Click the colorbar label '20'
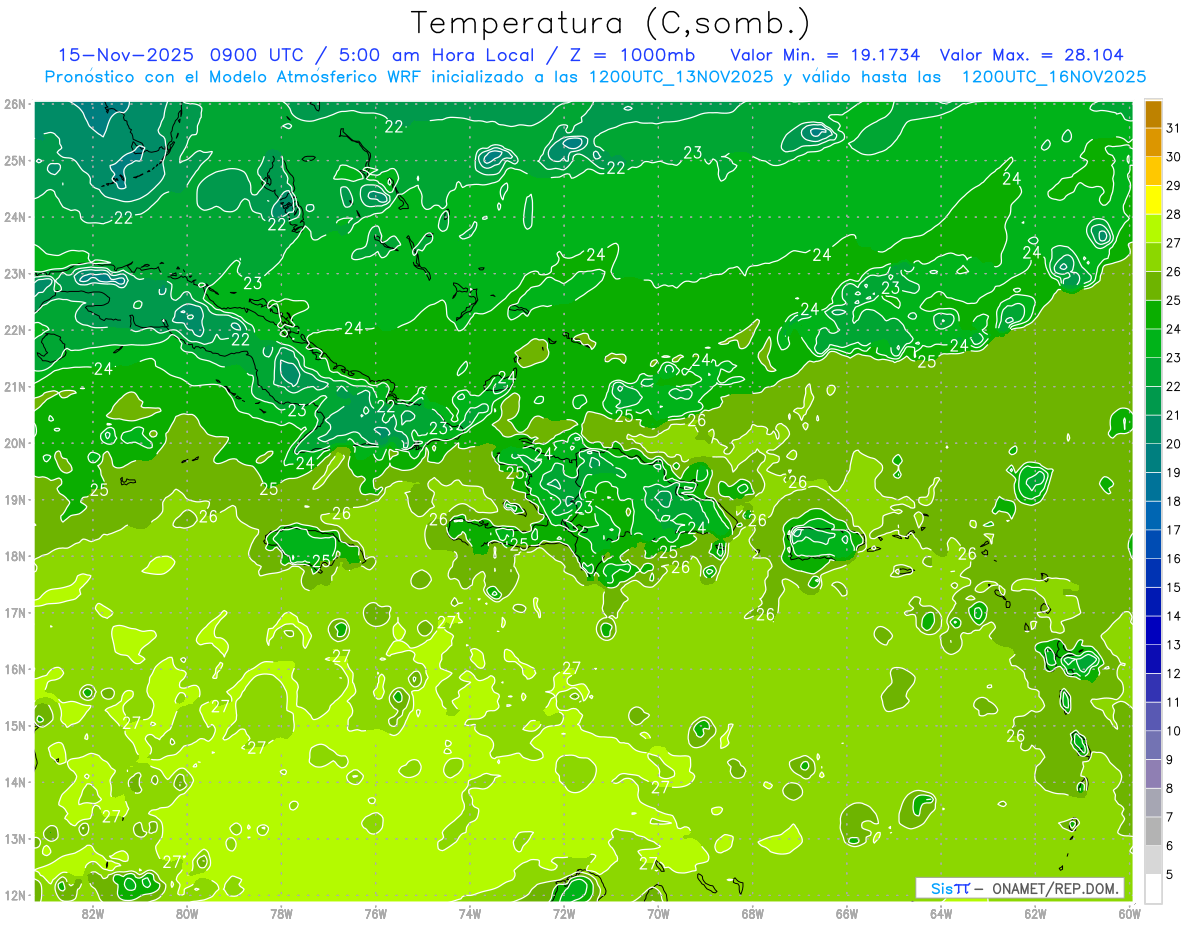The width and height of the screenshot is (1200, 927). coord(1173,444)
